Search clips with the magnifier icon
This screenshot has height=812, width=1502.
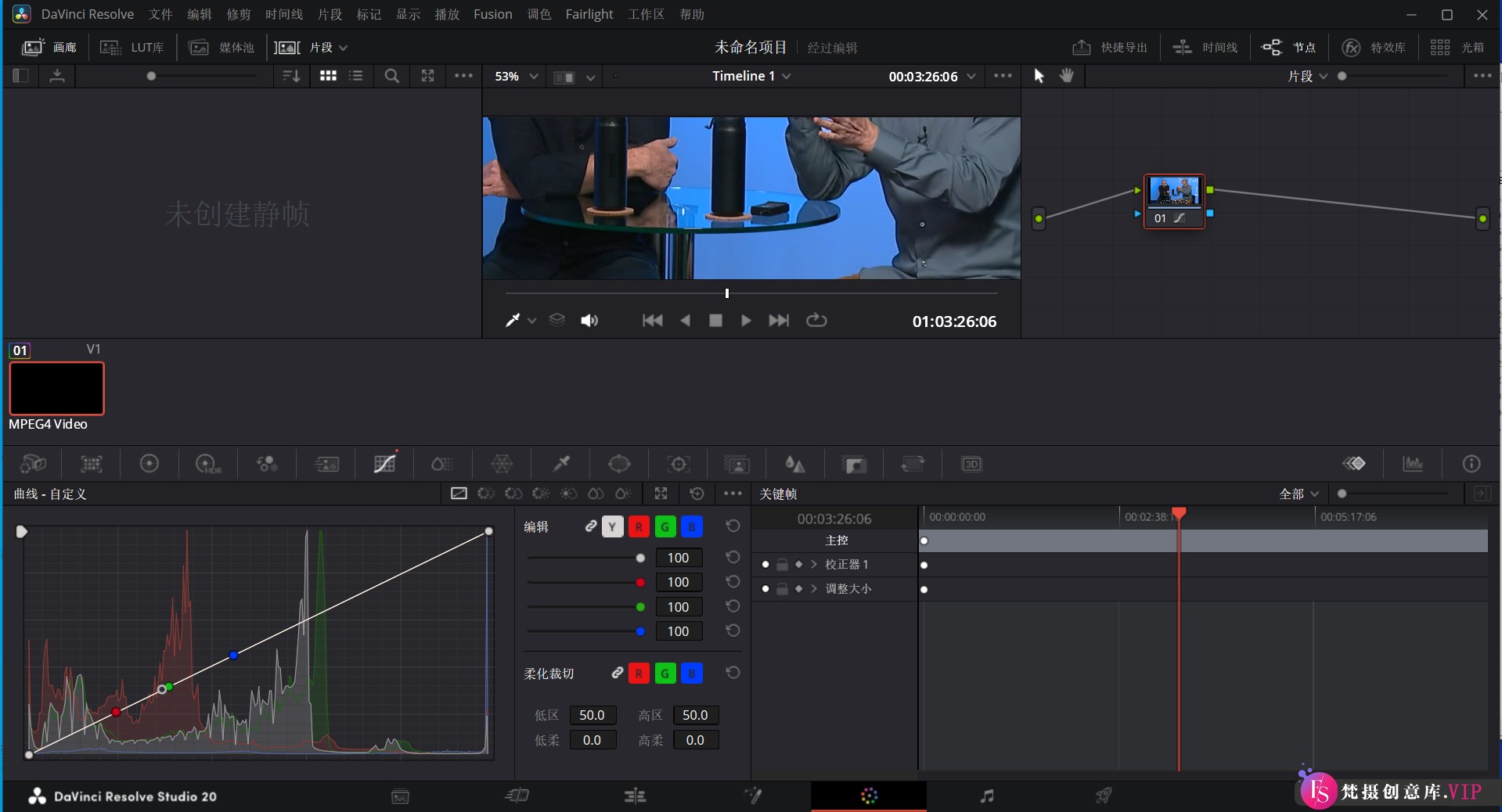pos(392,76)
